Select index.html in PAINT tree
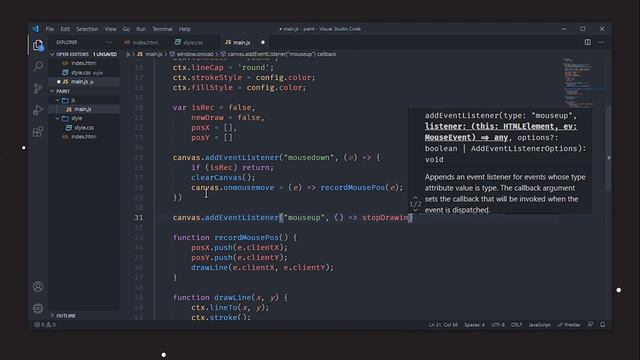The width and height of the screenshot is (640, 360). pyautogui.click(x=84, y=136)
